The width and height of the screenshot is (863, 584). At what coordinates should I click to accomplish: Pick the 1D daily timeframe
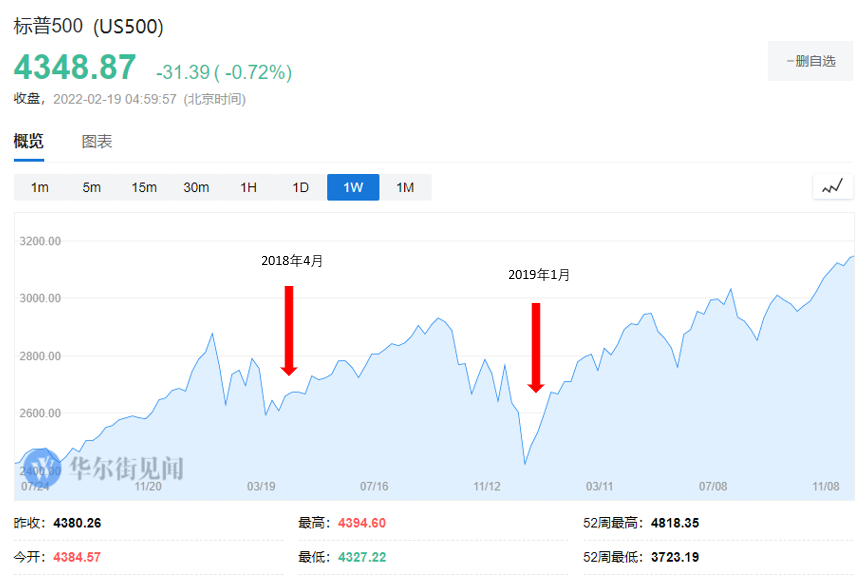coord(300,187)
